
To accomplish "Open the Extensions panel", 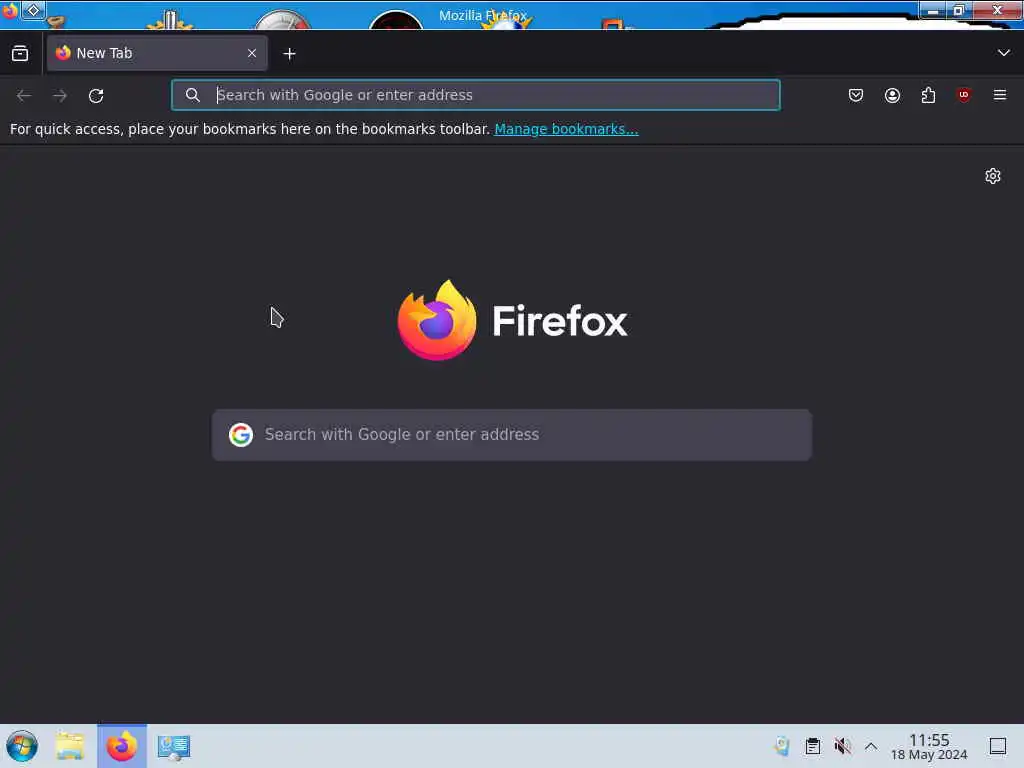I will (928, 95).
